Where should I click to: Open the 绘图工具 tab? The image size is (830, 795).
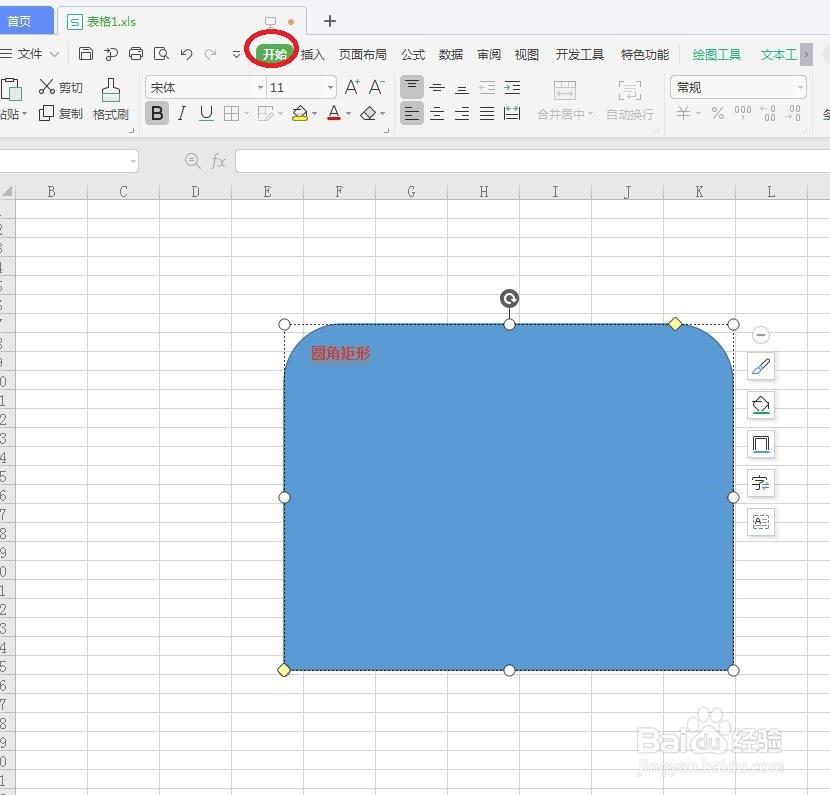[x=715, y=54]
